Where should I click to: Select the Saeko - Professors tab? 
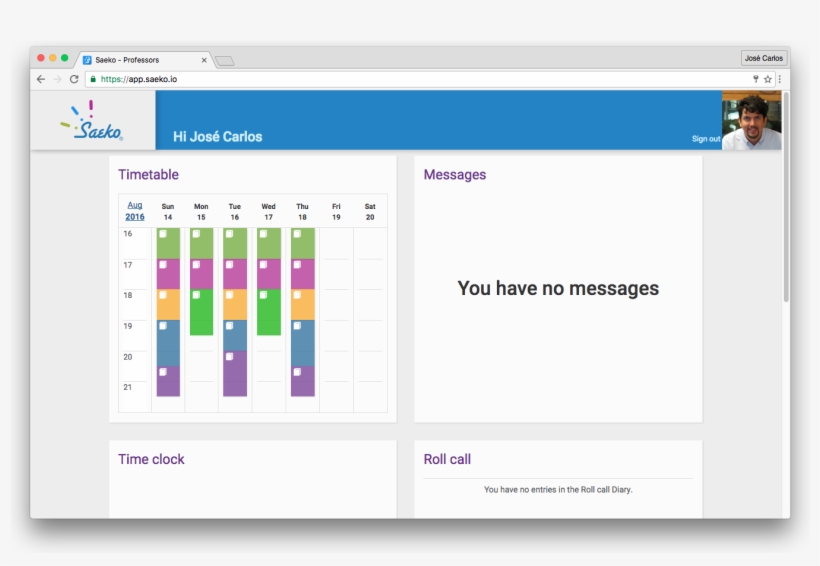point(143,60)
